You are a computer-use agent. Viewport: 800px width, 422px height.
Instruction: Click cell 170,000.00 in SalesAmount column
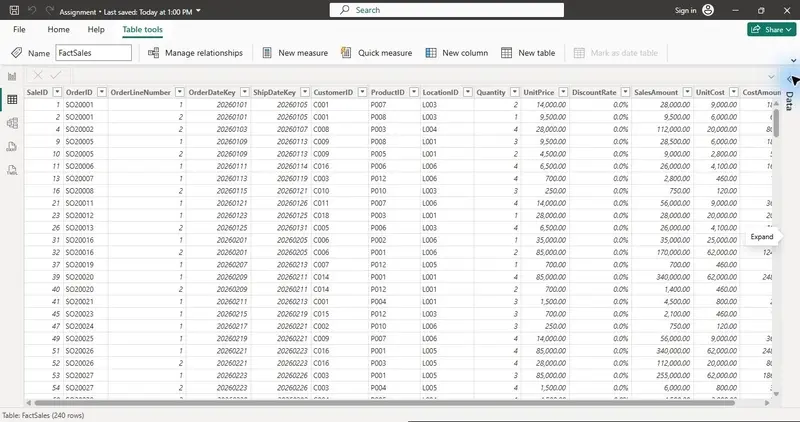pos(662,253)
